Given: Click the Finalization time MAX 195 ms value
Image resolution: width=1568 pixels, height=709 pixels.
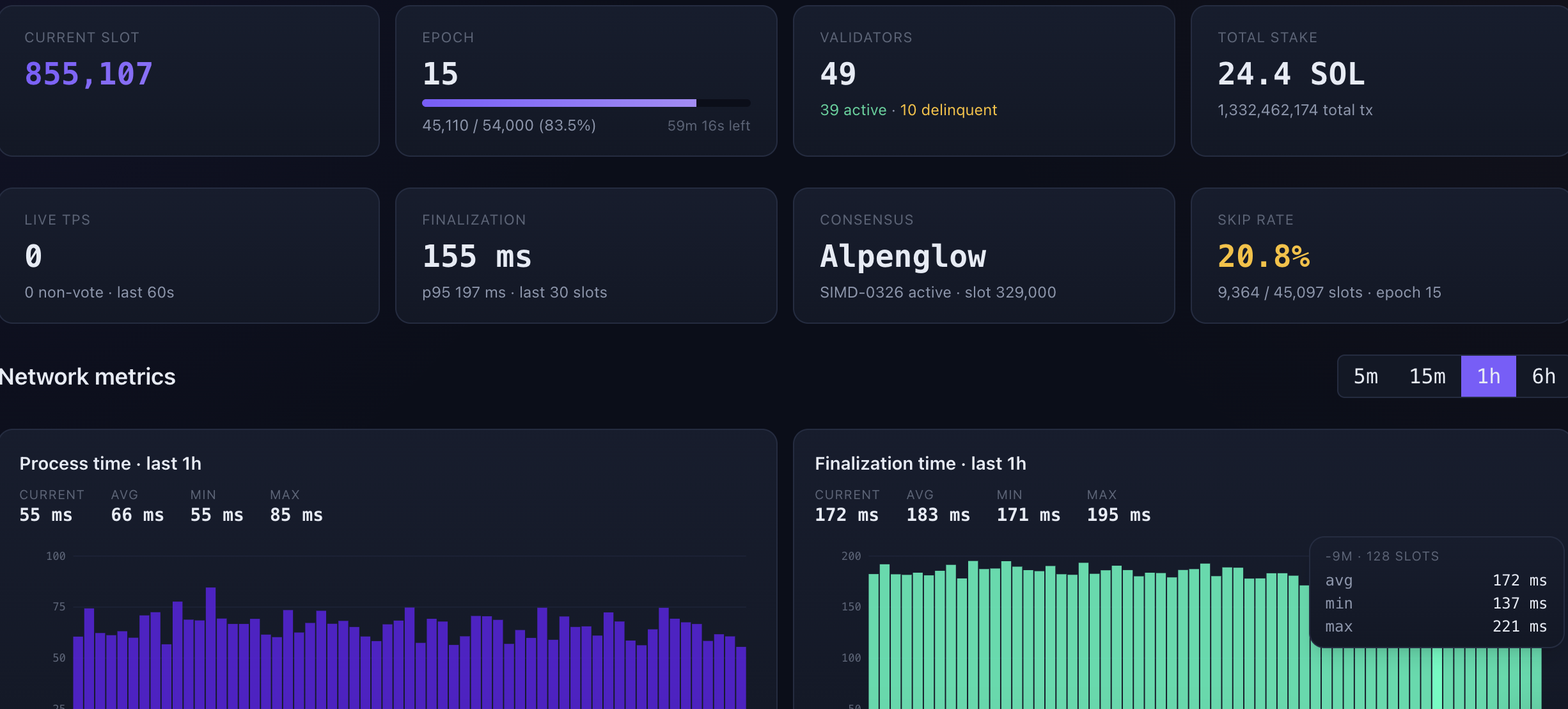Looking at the screenshot, I should click(1119, 515).
